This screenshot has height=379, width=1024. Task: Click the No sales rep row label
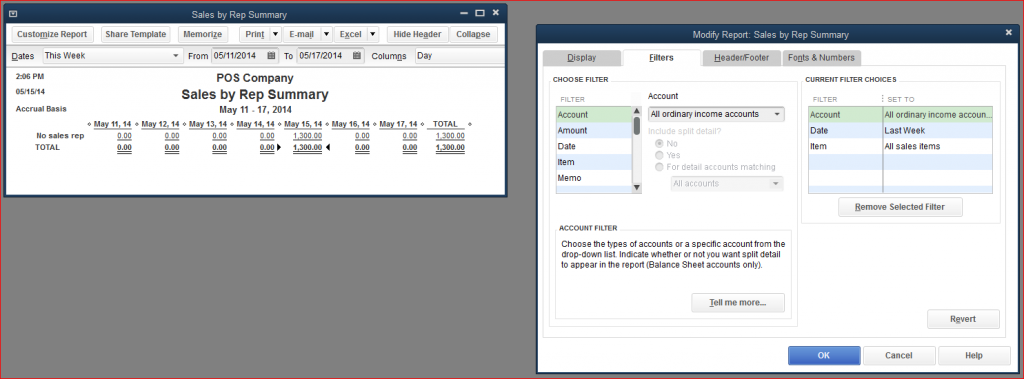[60, 136]
